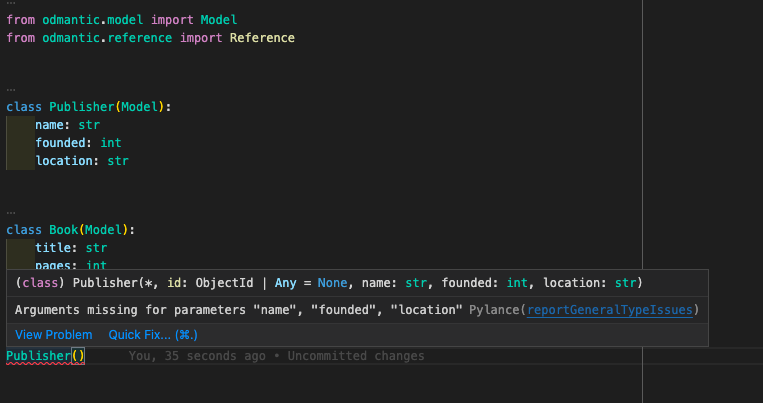This screenshot has height=403, width=763.
Task: Click the 'name: str' field line
Action: [68, 125]
